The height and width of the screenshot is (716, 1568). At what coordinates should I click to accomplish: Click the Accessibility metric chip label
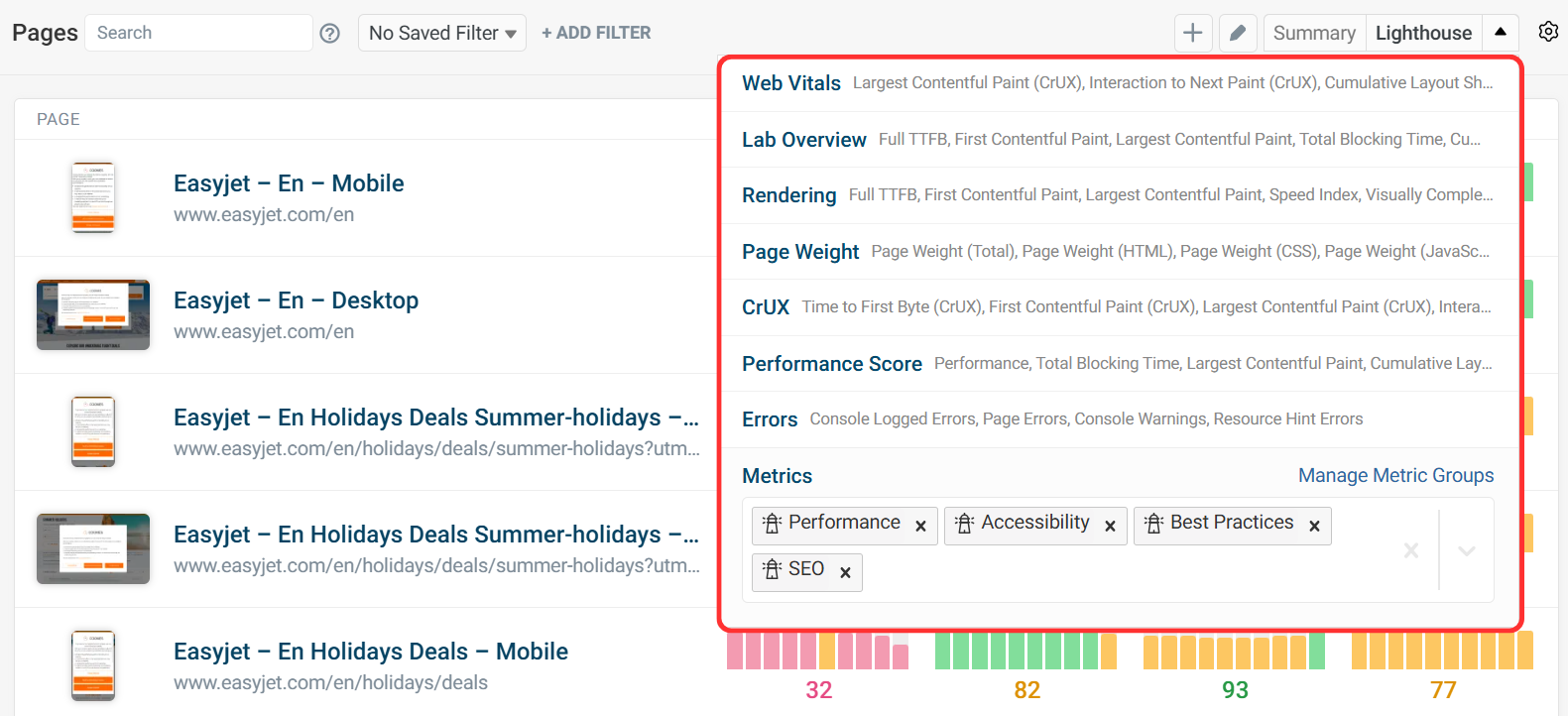coord(1035,523)
